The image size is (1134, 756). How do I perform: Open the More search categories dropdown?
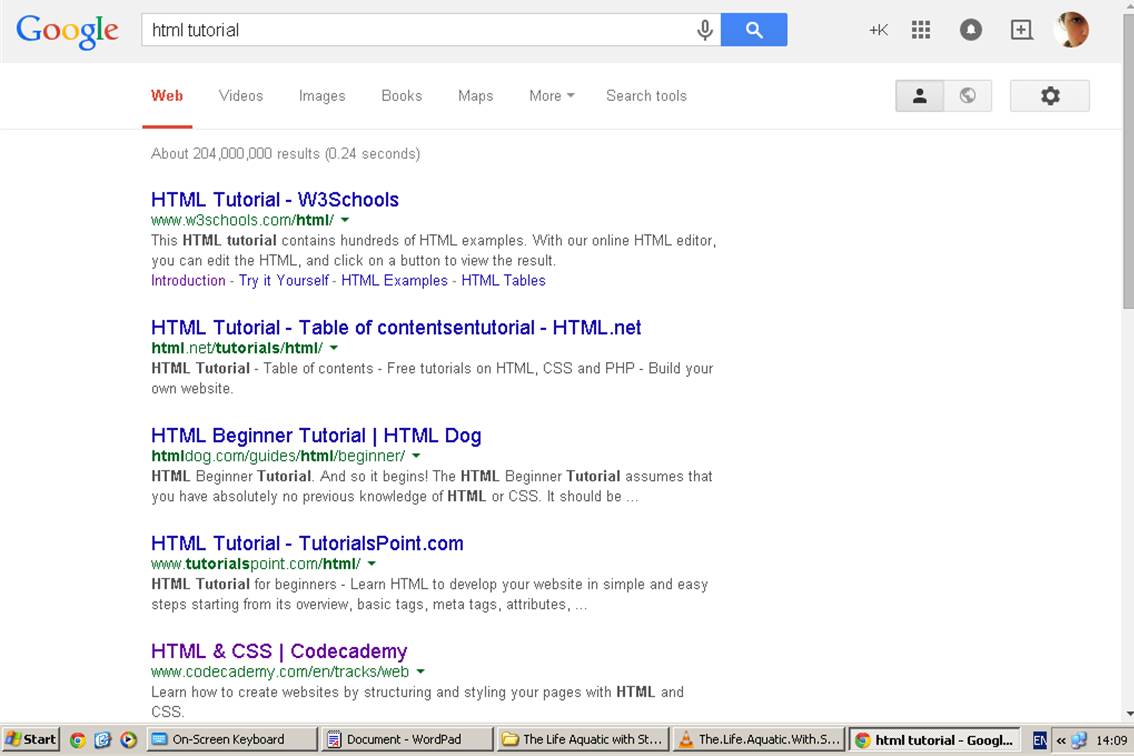tap(552, 95)
